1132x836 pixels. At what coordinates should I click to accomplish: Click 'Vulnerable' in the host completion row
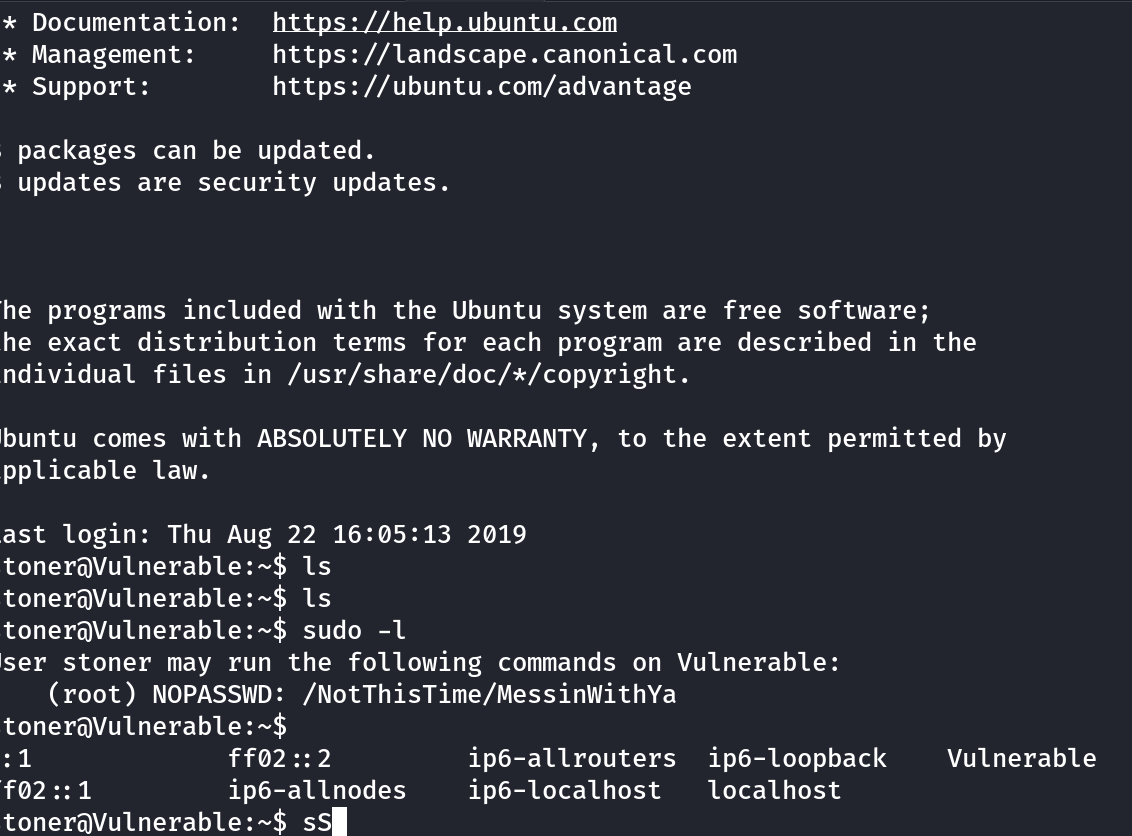click(1021, 758)
